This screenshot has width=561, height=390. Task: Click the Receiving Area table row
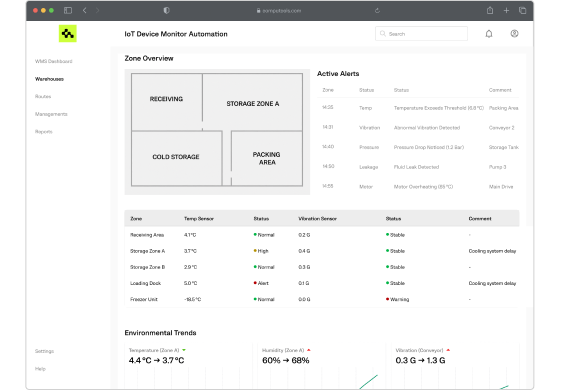[322, 235]
